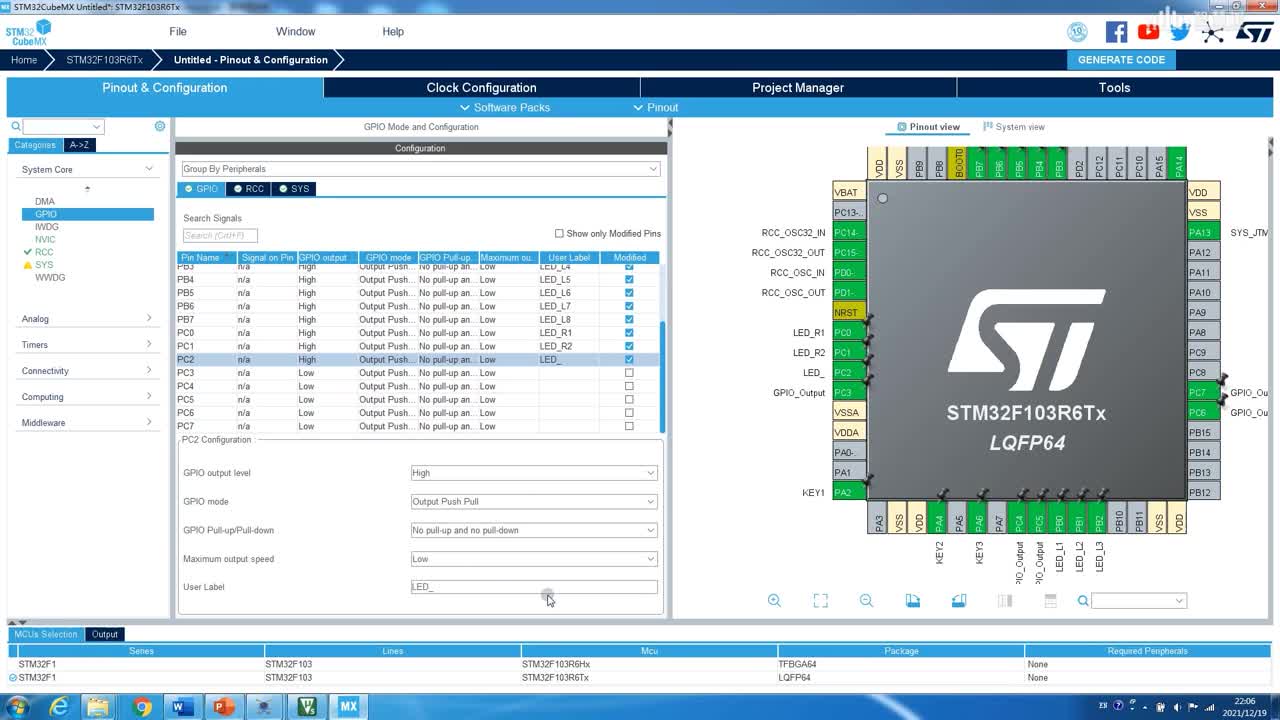Click the STM32CubeMX logo
Screen dimensions: 1280x720
click(28, 33)
